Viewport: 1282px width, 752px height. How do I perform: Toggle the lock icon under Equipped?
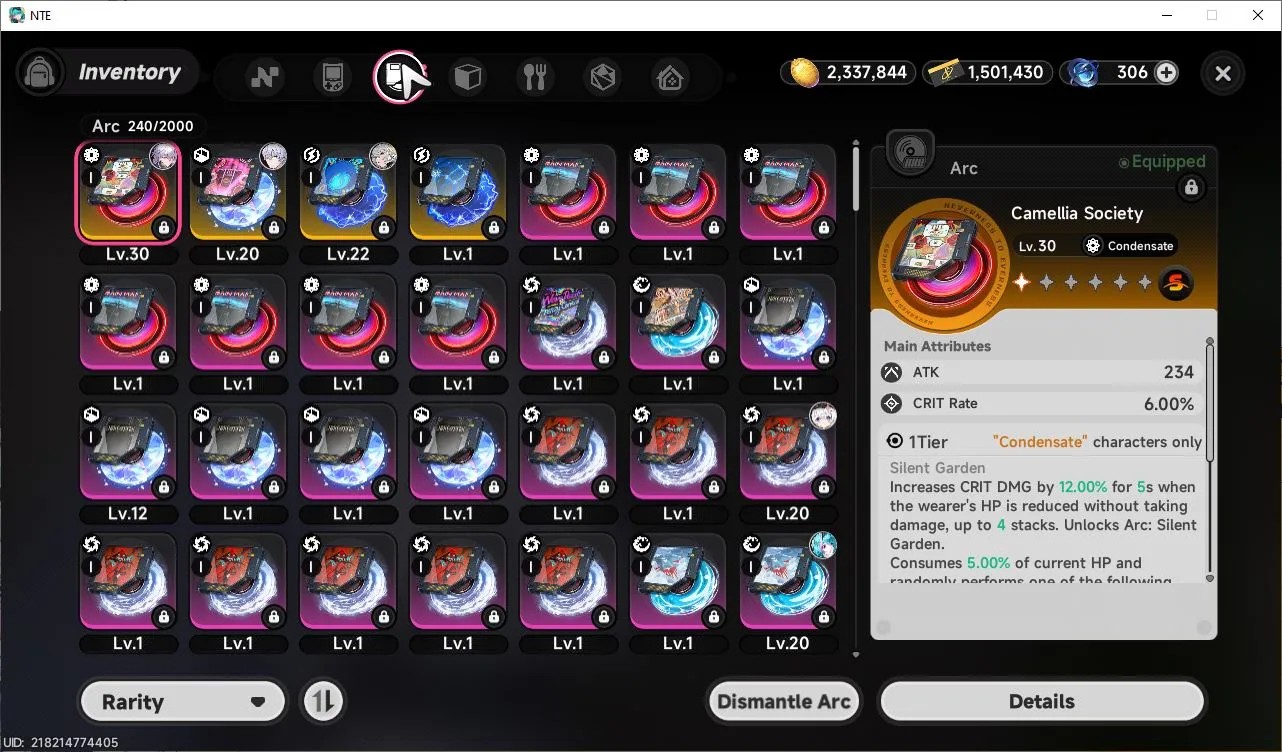pos(1190,187)
